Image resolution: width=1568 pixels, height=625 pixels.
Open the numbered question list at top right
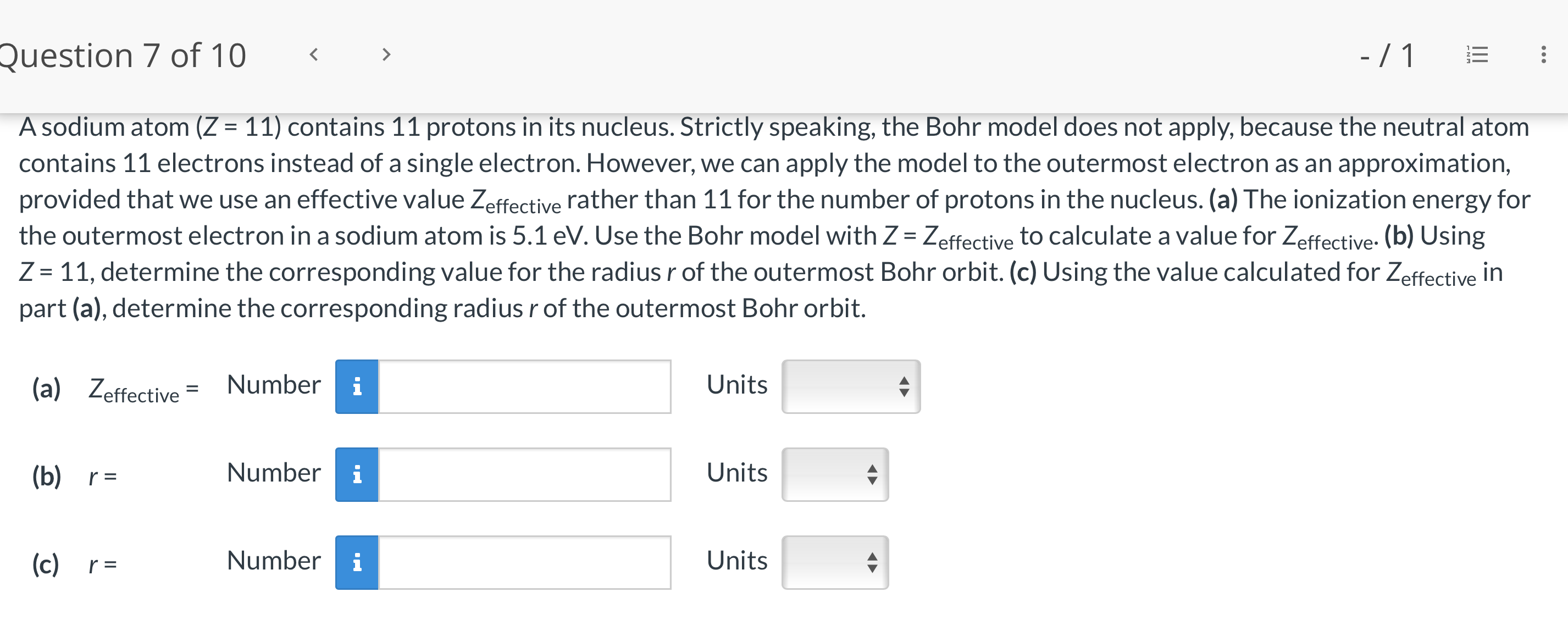coord(1478,55)
